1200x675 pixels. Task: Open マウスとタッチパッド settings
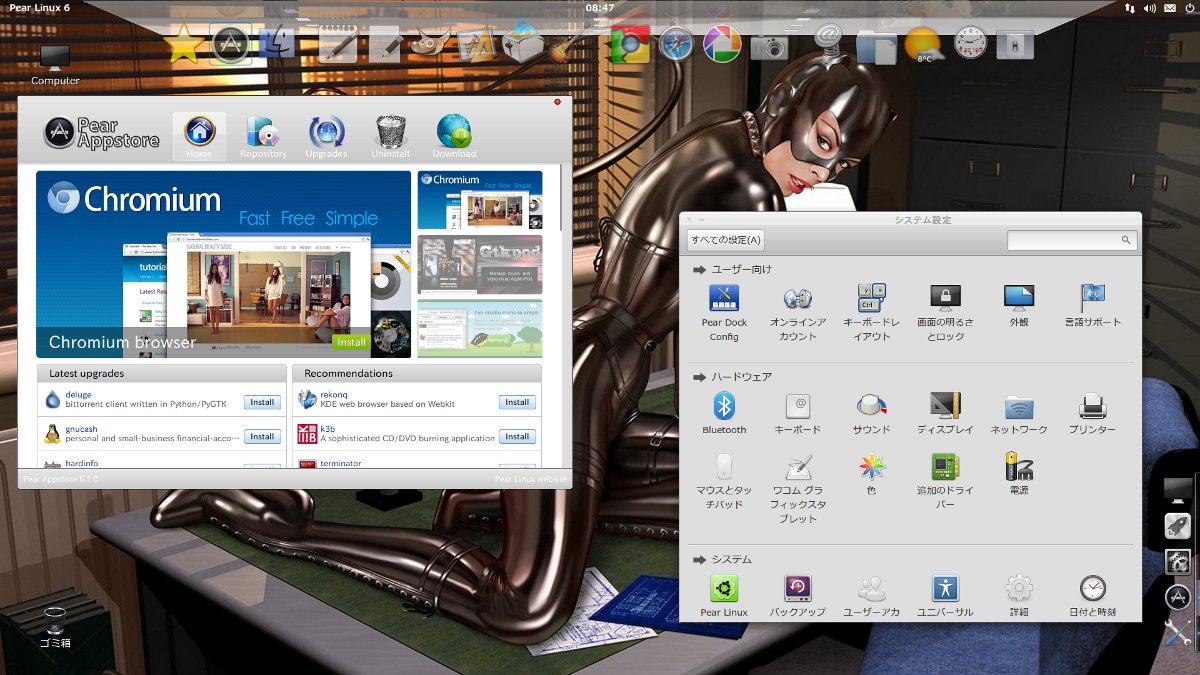724,481
